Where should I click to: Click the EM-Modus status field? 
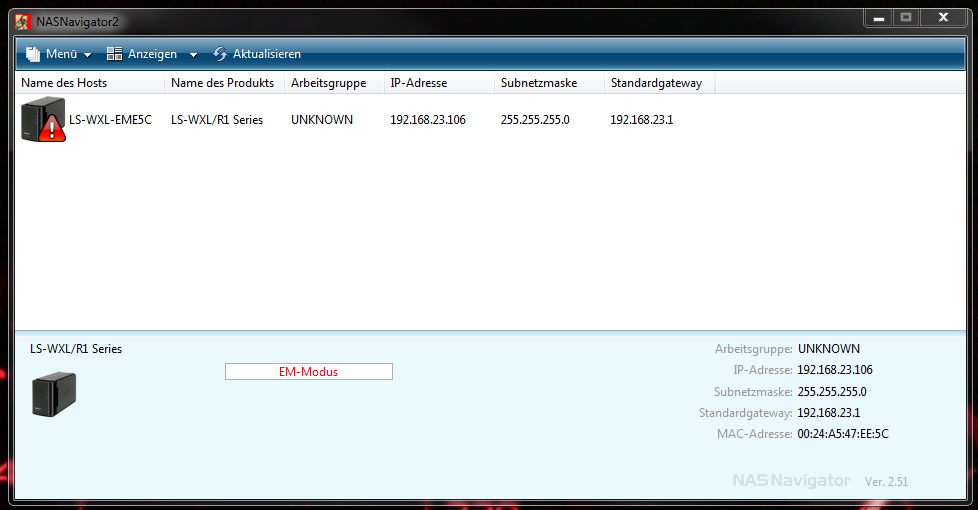pos(309,372)
